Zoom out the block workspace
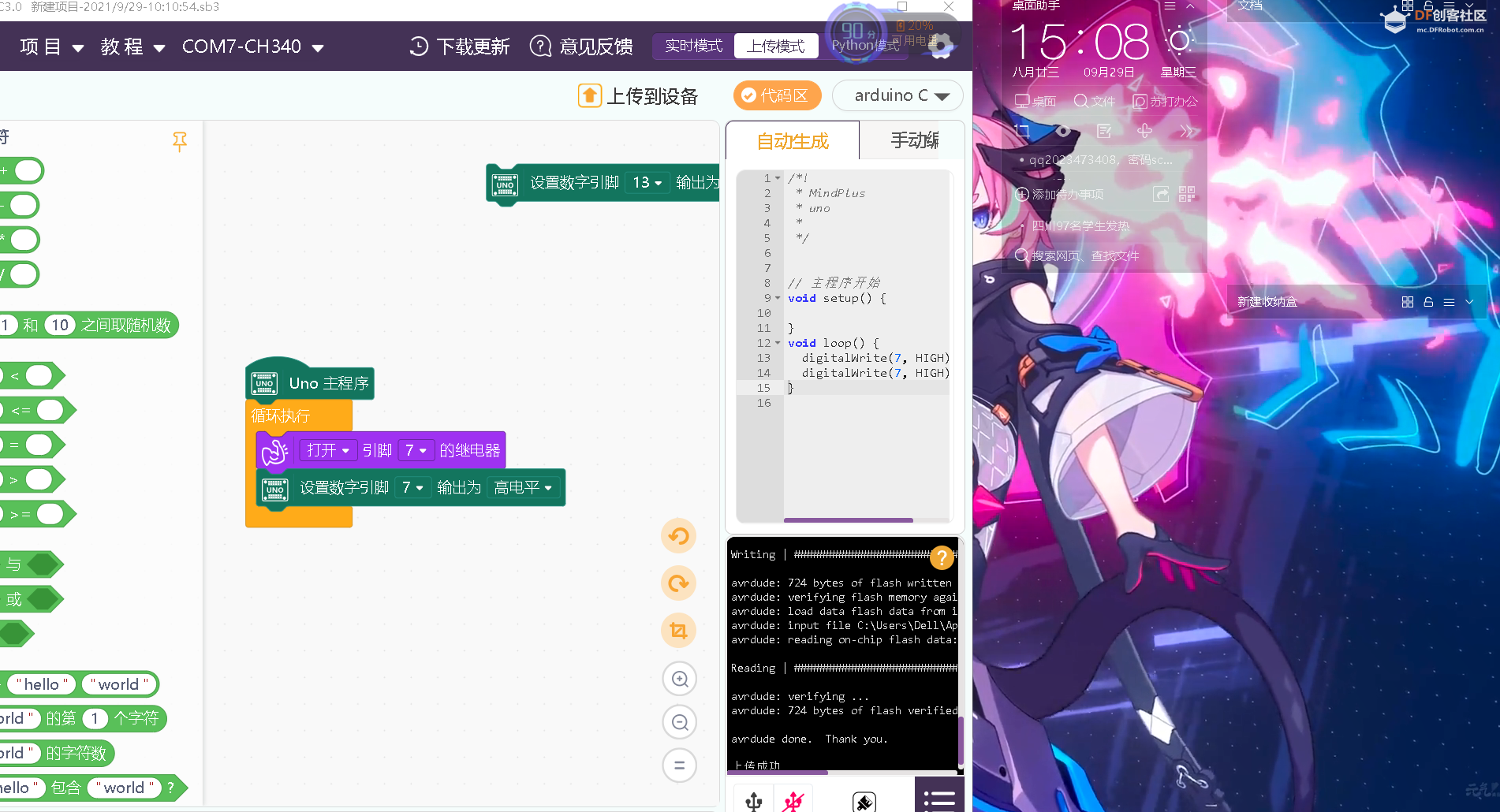The image size is (1500, 812). point(680,722)
